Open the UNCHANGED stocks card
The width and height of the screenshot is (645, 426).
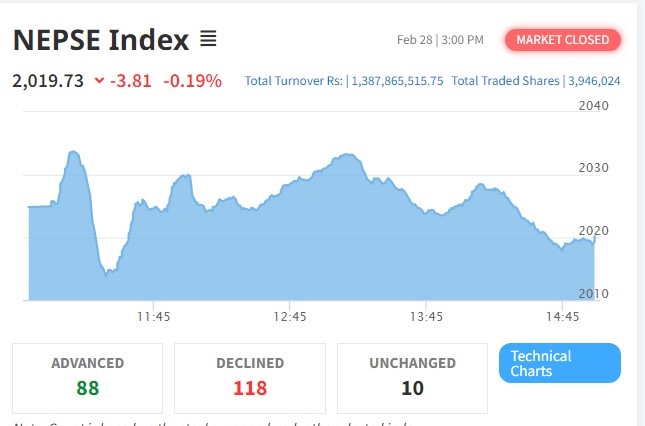coord(412,377)
